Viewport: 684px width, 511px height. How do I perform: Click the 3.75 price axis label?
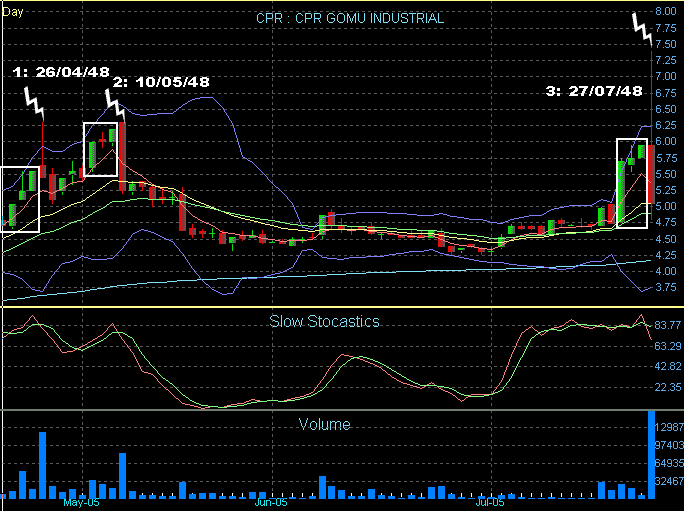coord(666,287)
